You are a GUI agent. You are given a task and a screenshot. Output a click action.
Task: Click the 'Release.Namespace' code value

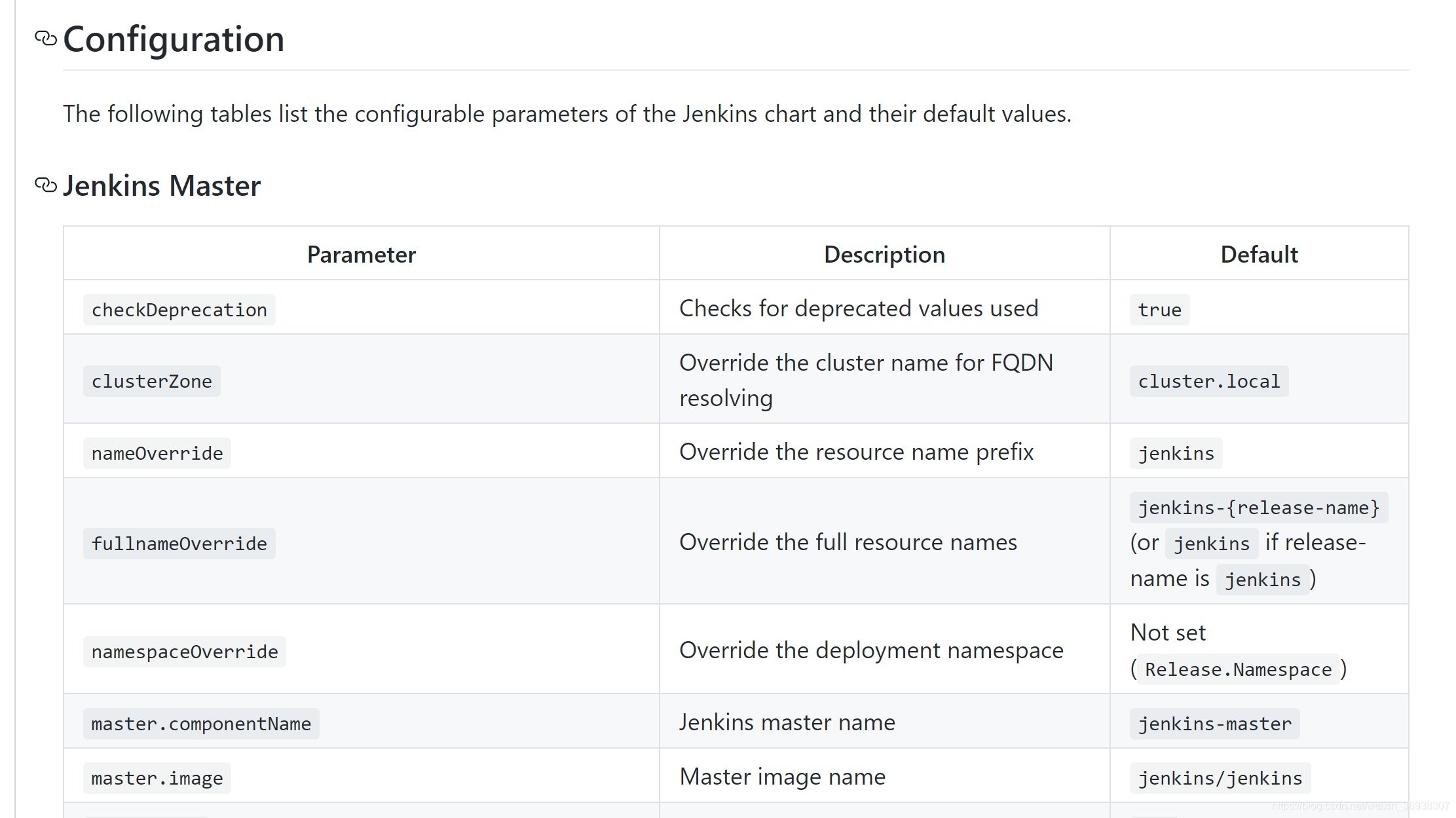tap(1239, 669)
